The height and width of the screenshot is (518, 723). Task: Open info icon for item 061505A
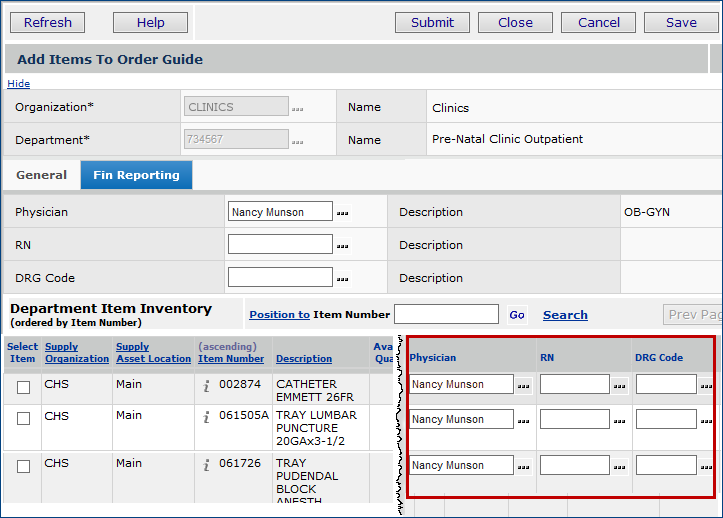[x=206, y=417]
